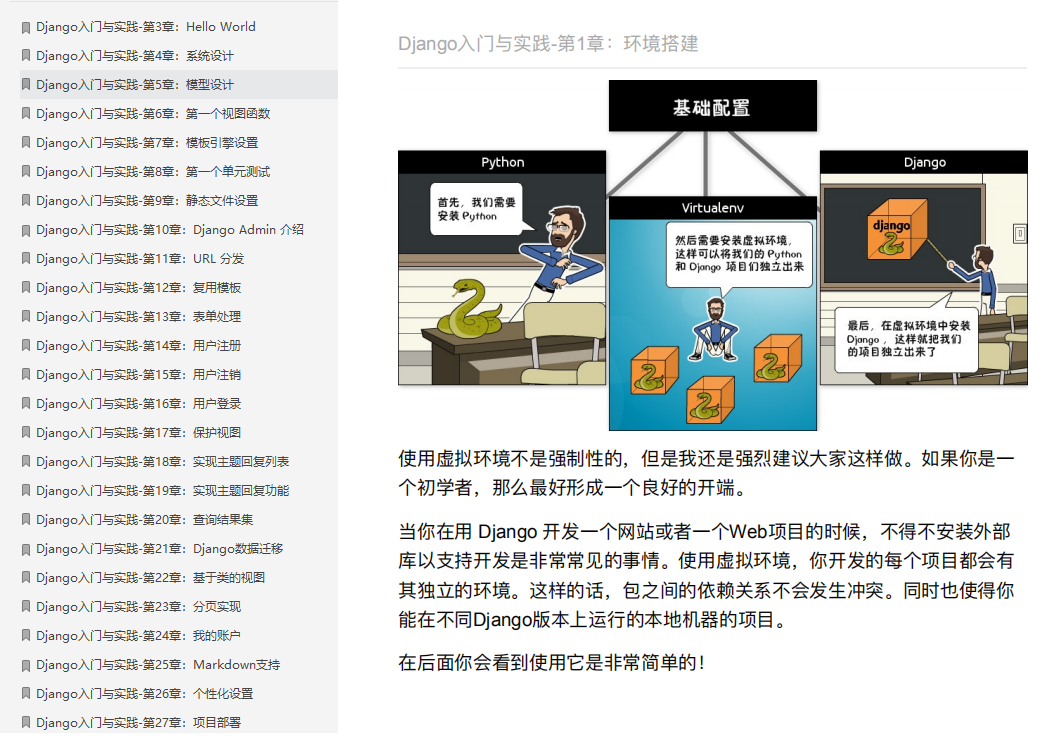
Task: Open bookmark 第12章: 复用模板
Action: coord(138,288)
